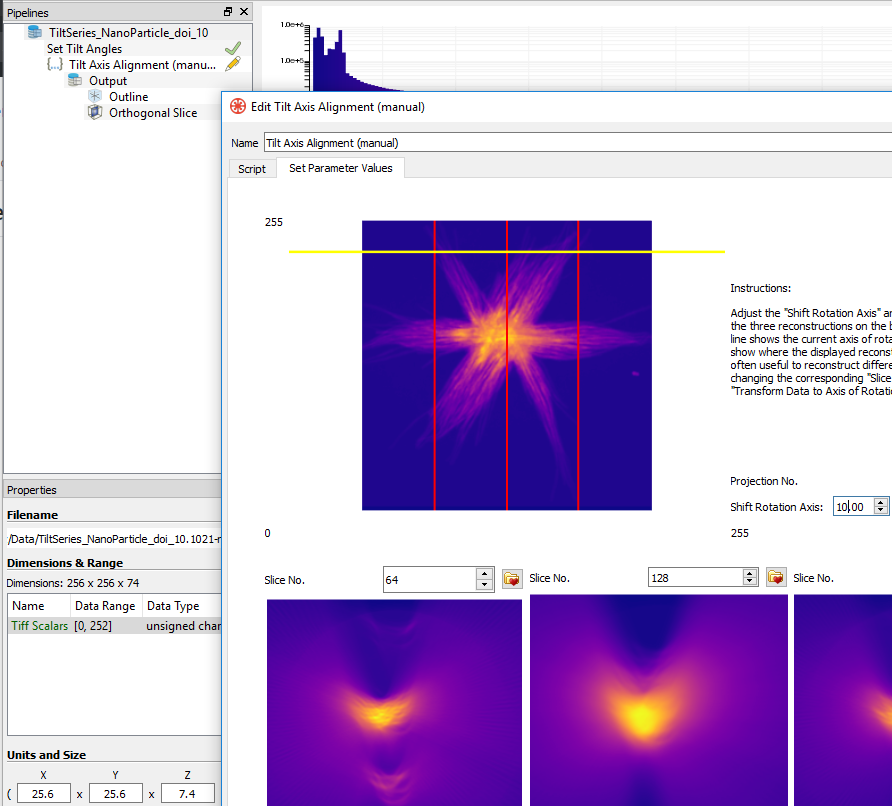Select the Orthogonal Slice module row
This screenshot has height=806, width=892.
(153, 113)
